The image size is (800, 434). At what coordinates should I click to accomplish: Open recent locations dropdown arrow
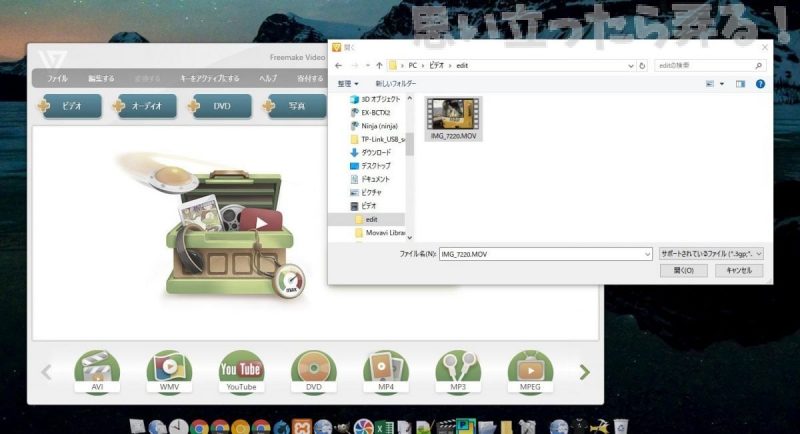coord(367,66)
